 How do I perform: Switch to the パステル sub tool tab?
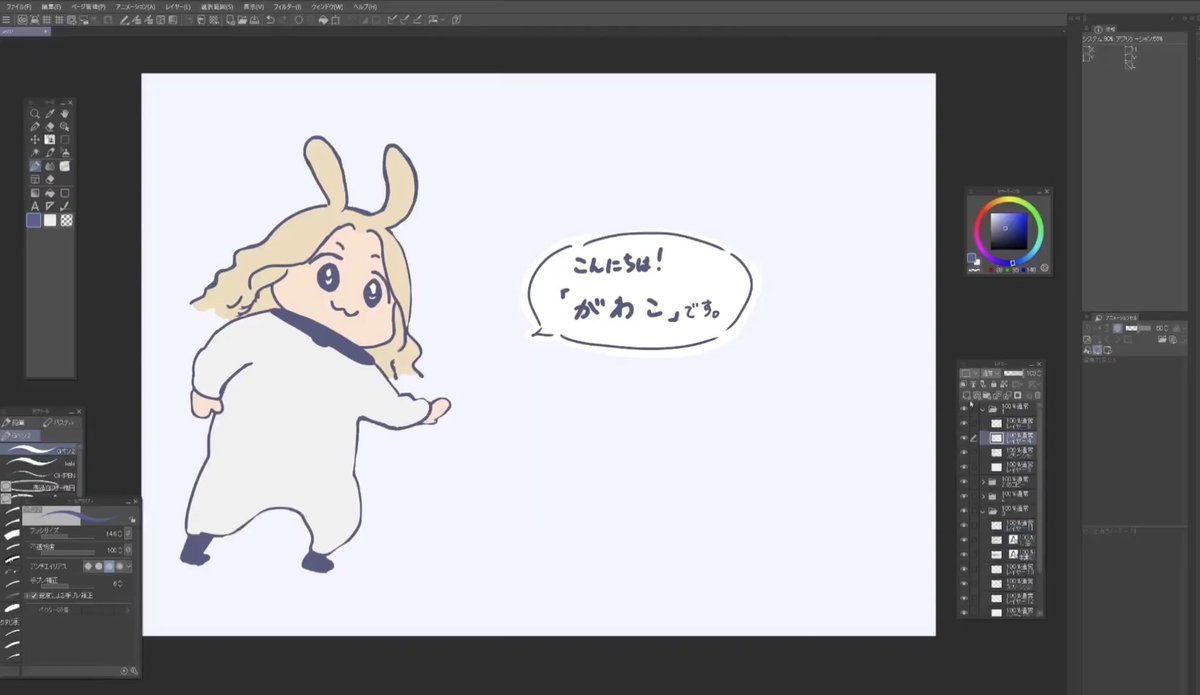pyautogui.click(x=59, y=422)
